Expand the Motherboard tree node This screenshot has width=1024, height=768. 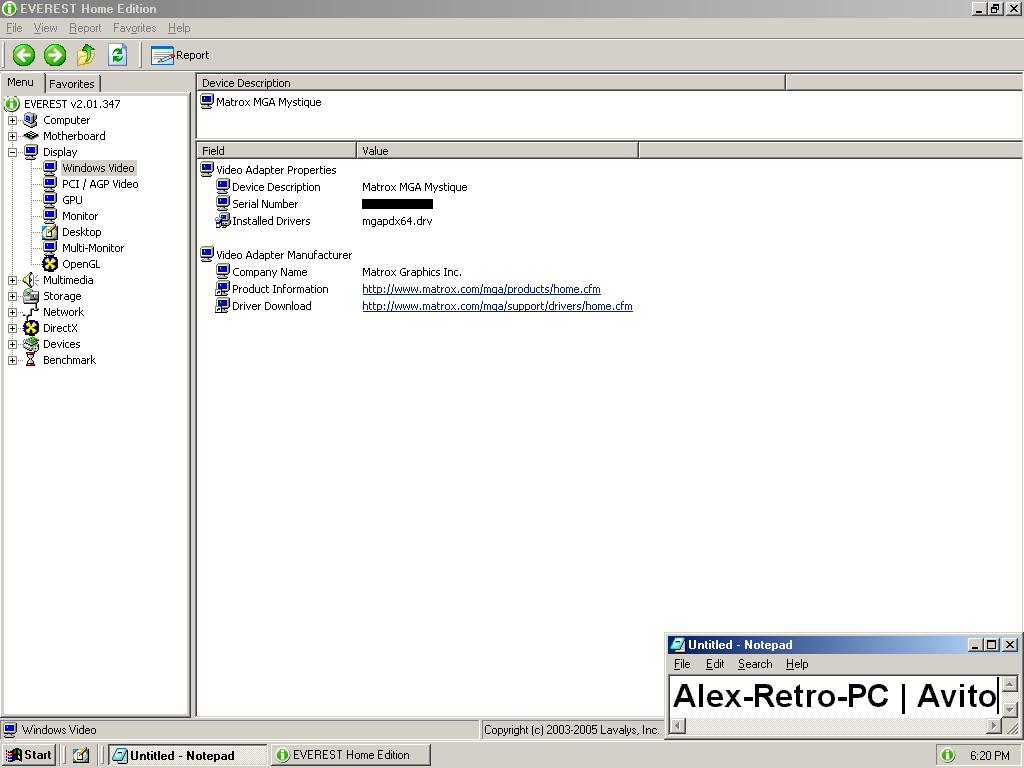tap(13, 136)
